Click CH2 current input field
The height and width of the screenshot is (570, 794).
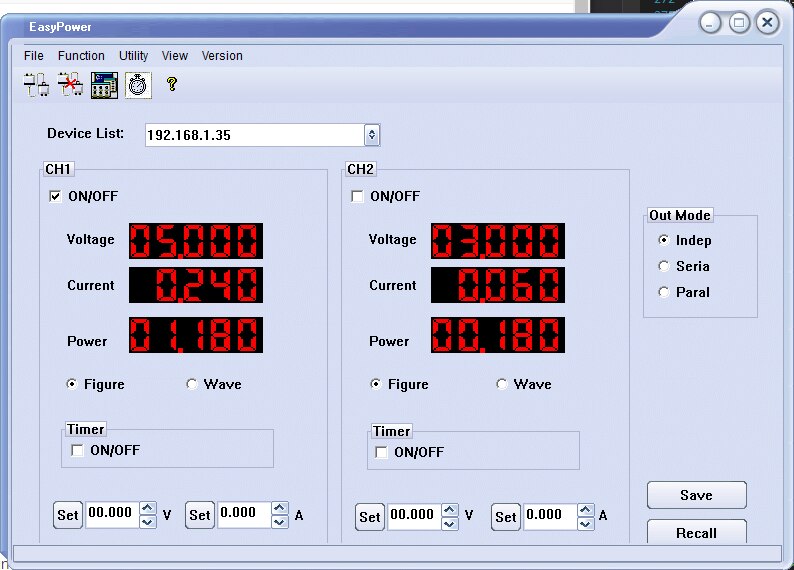550,517
